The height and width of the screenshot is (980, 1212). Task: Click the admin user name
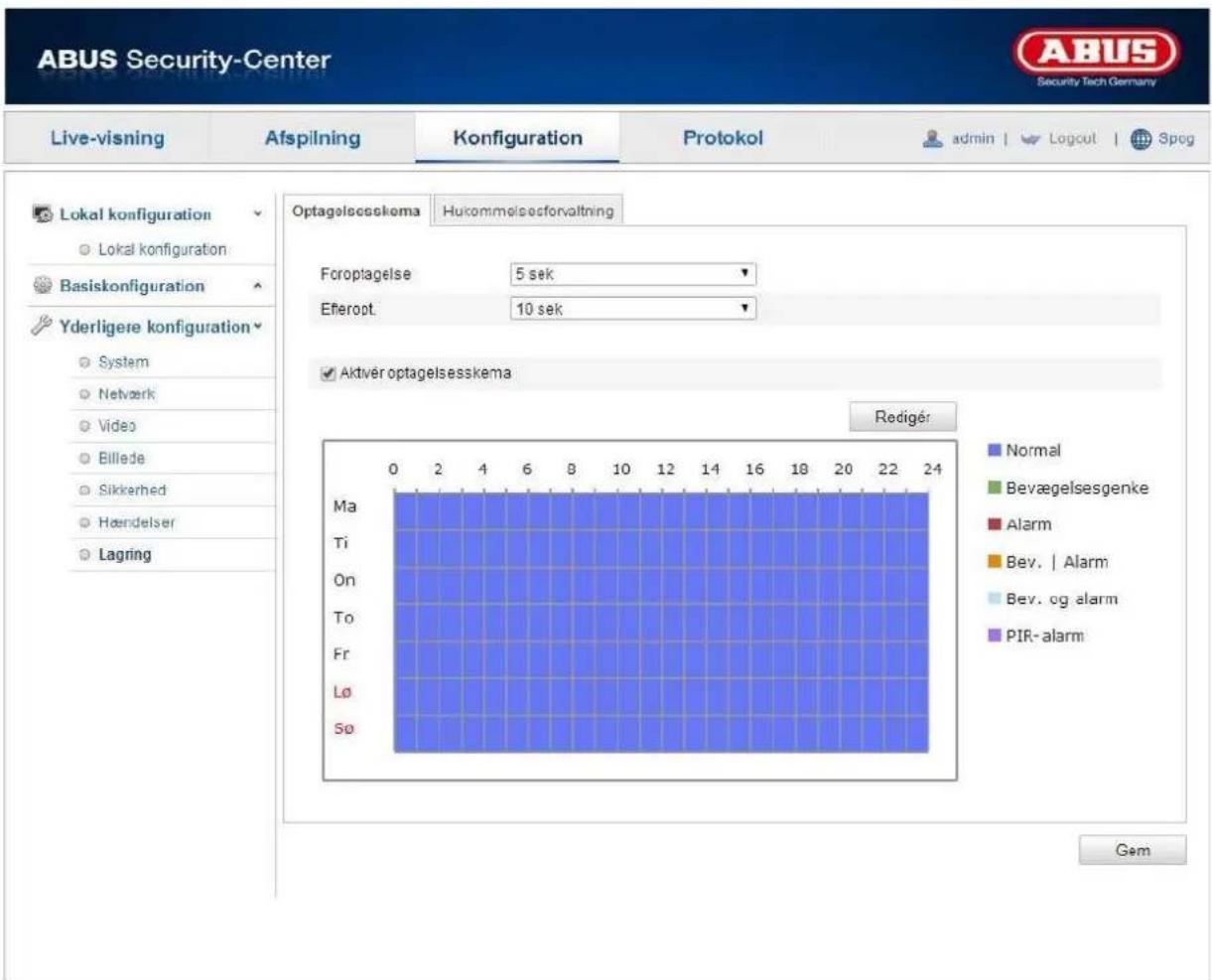click(973, 139)
